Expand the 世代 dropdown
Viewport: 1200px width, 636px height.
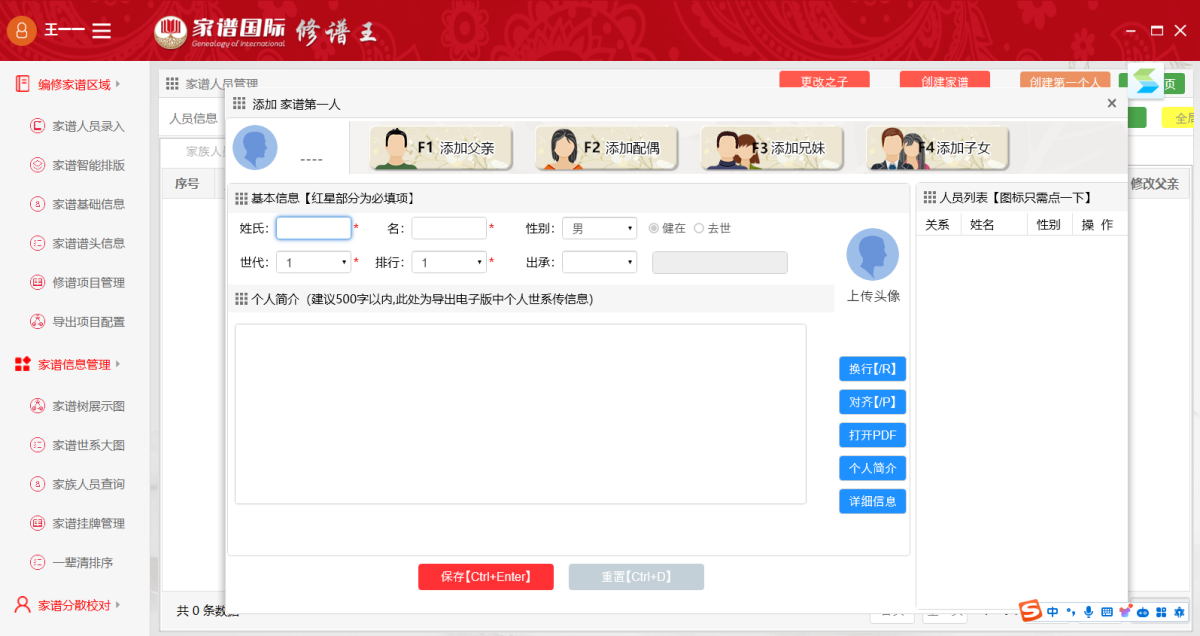313,261
